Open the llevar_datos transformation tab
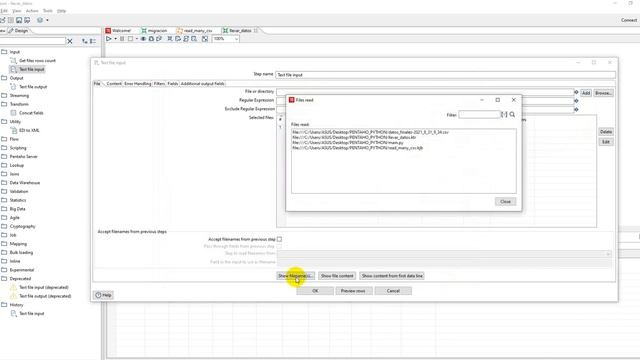640x360 pixels. point(240,31)
